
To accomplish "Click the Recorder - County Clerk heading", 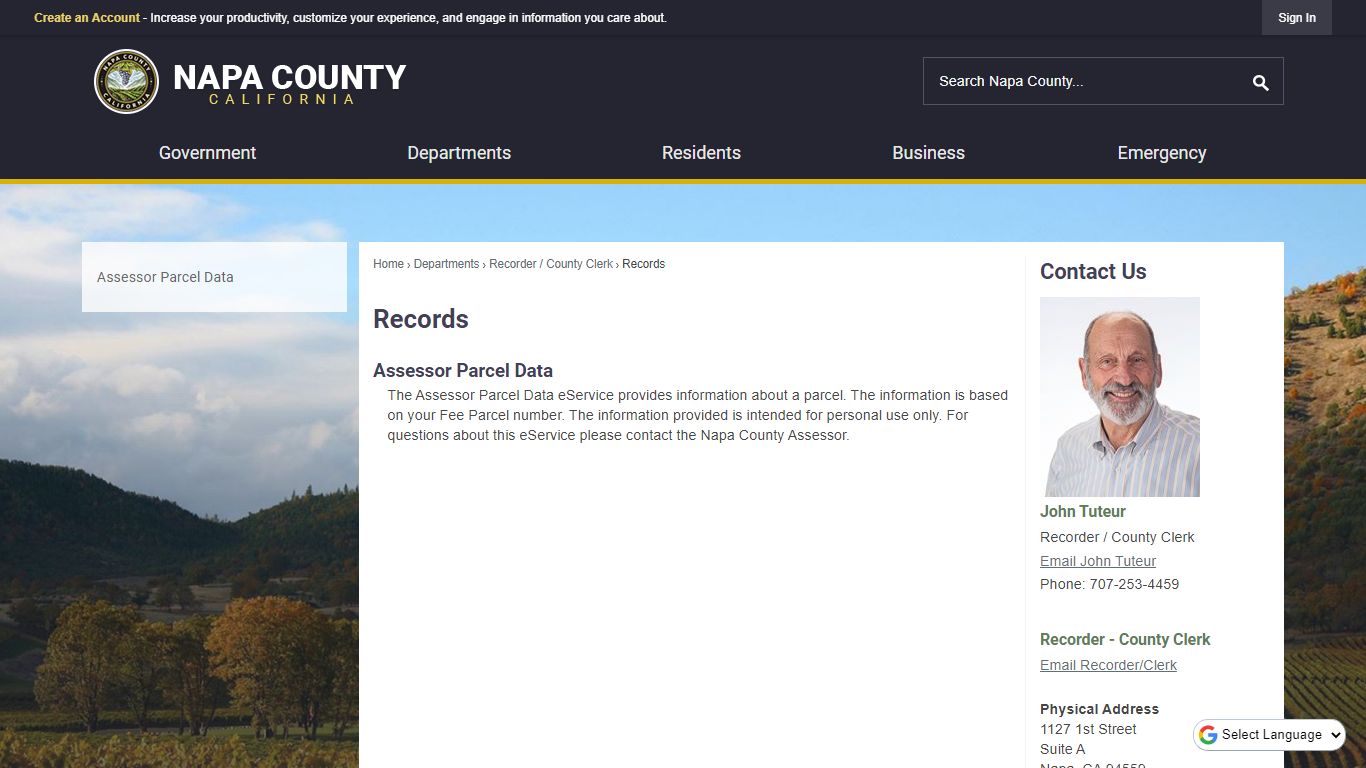I will coord(1125,639).
